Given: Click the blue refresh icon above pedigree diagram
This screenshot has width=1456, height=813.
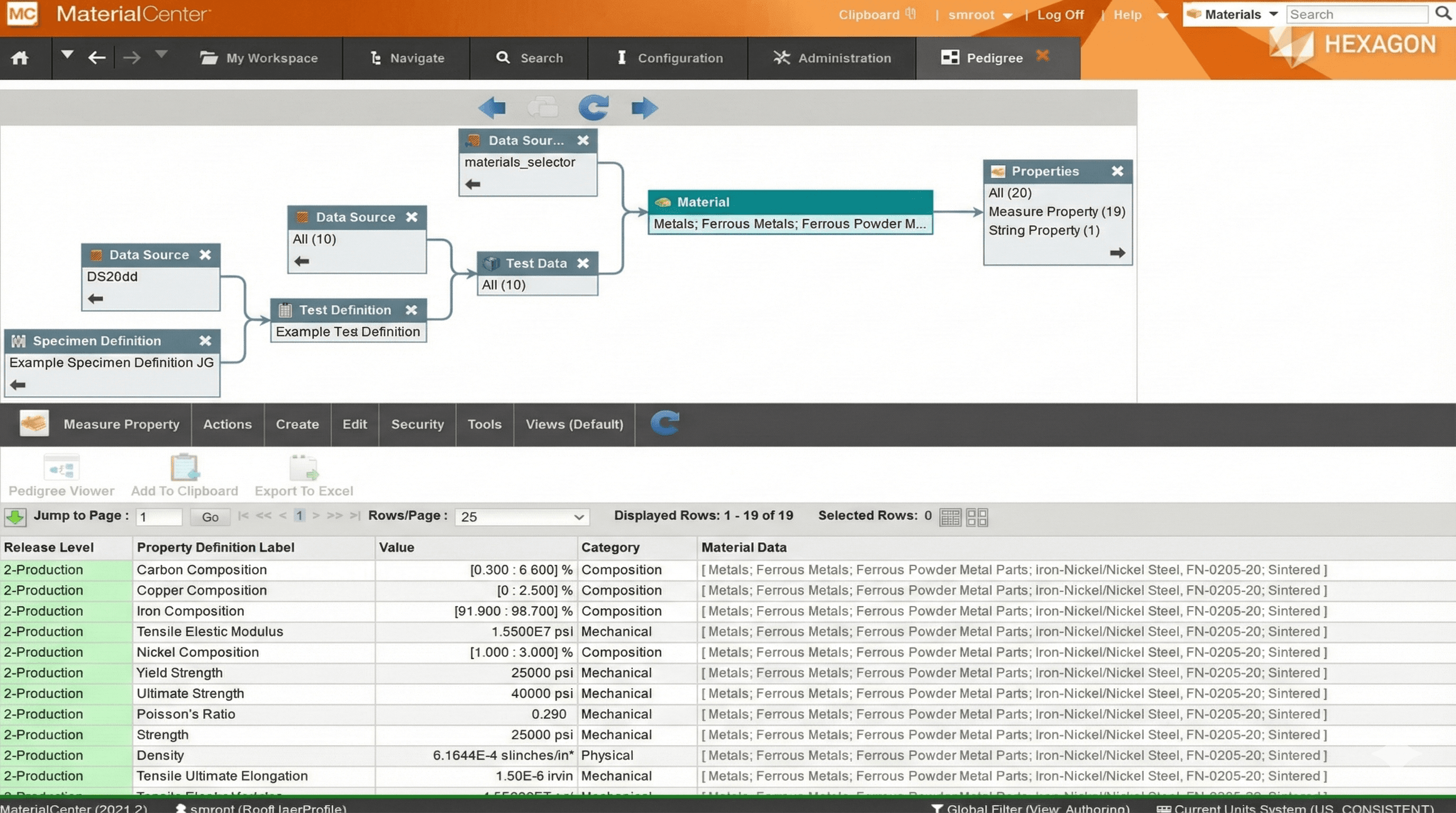Looking at the screenshot, I should (x=594, y=107).
